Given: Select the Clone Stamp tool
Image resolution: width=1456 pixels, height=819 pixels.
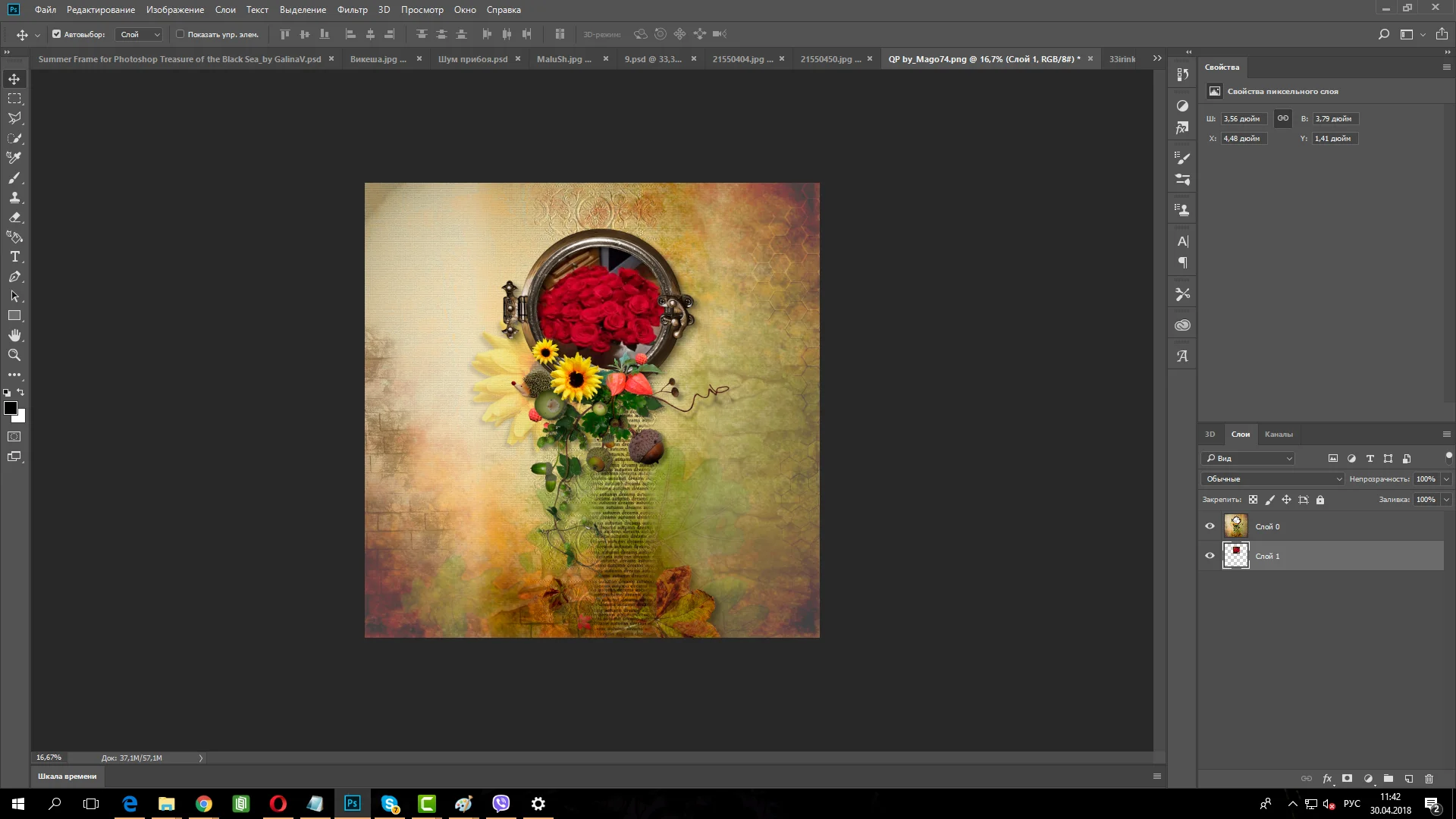Looking at the screenshot, I should coord(14,198).
